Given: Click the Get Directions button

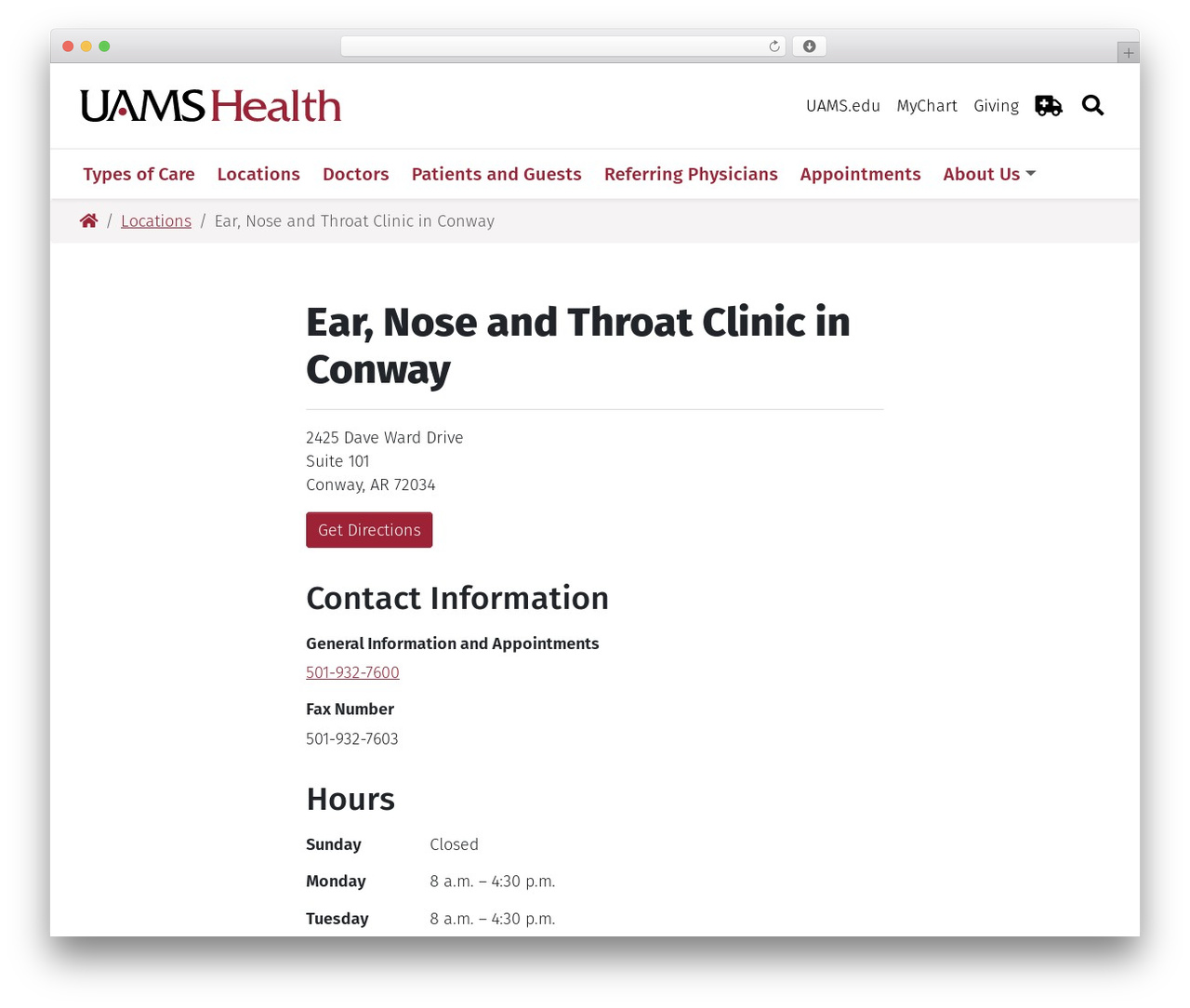Looking at the screenshot, I should coord(369,530).
